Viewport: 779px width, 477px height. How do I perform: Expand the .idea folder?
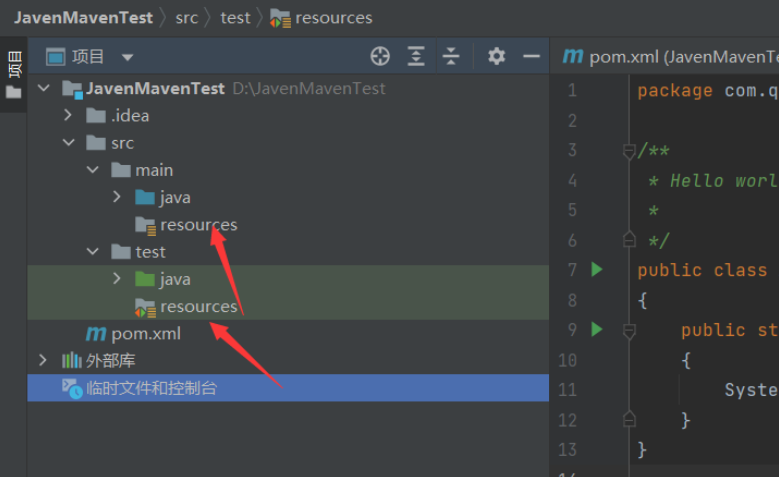click(68, 116)
